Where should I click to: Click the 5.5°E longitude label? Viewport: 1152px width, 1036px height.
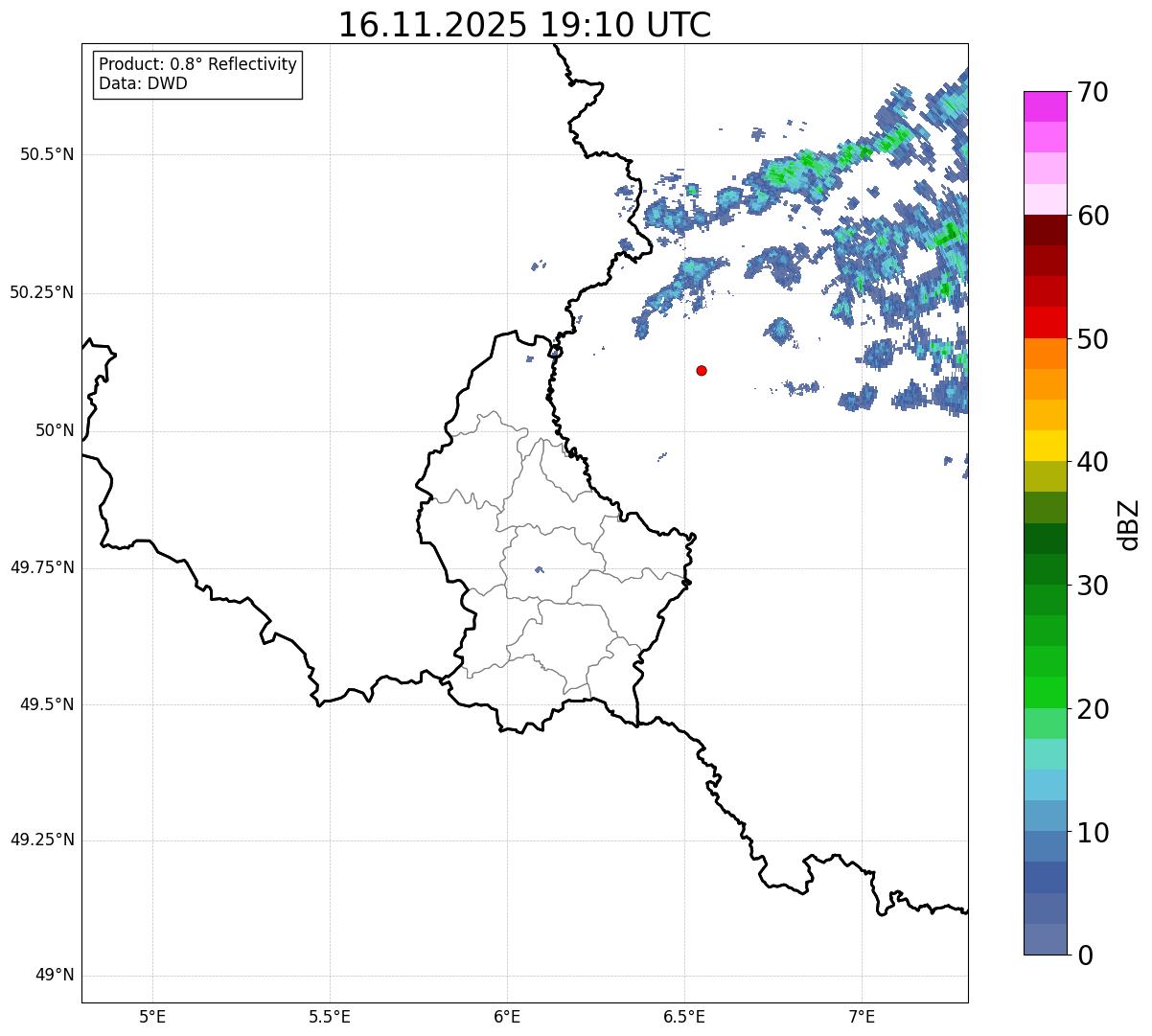(x=330, y=1016)
